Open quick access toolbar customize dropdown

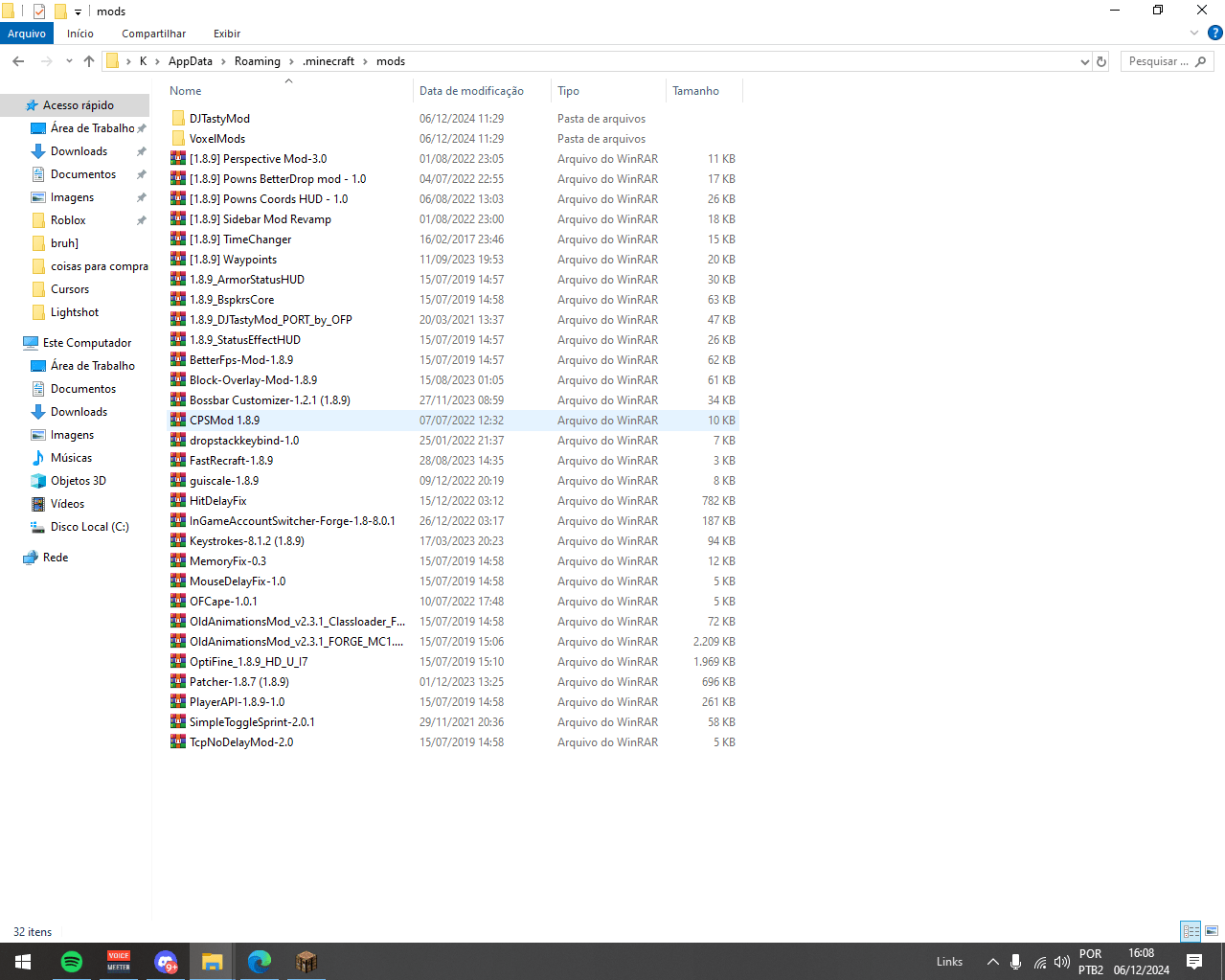tap(78, 11)
